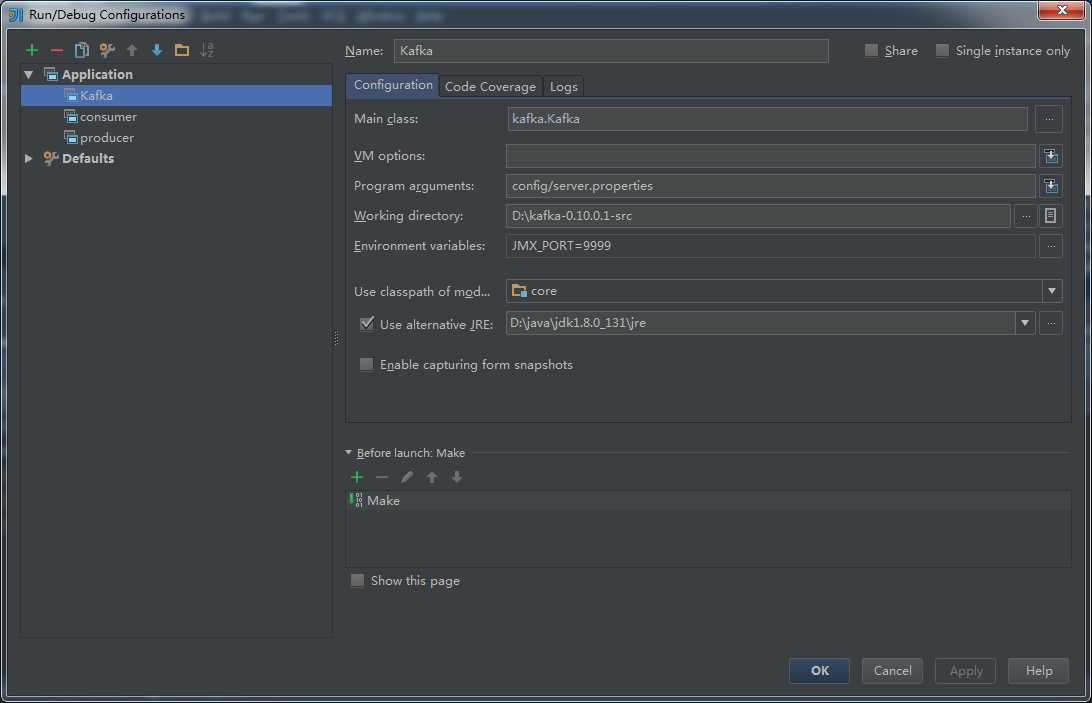The height and width of the screenshot is (703, 1092).
Task: Switch to the Logs tab
Action: pyautogui.click(x=563, y=86)
